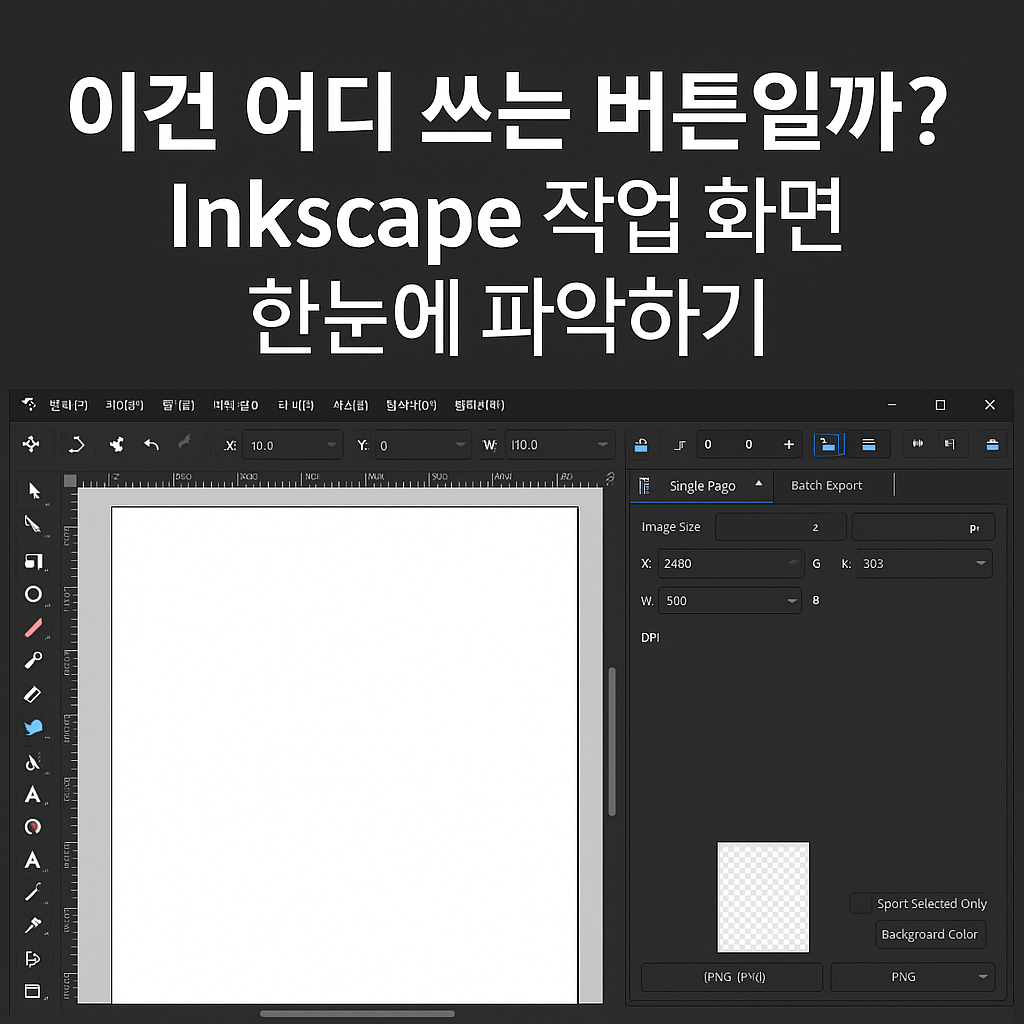Click the arrow-out-of-page tool icon

pos(33,959)
